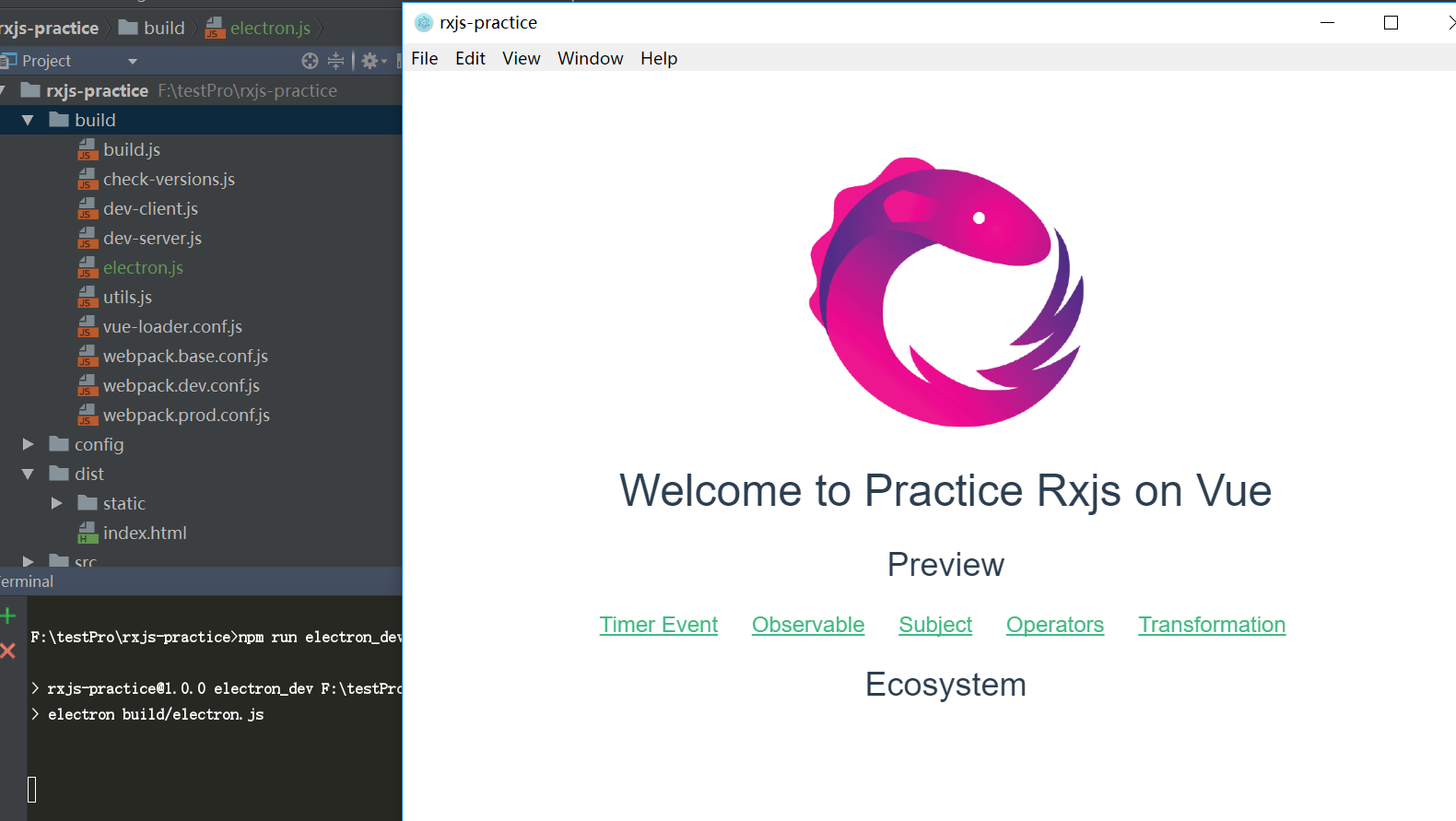The height and width of the screenshot is (821, 1456).
Task: Open the Operators link
Action: [1055, 625]
